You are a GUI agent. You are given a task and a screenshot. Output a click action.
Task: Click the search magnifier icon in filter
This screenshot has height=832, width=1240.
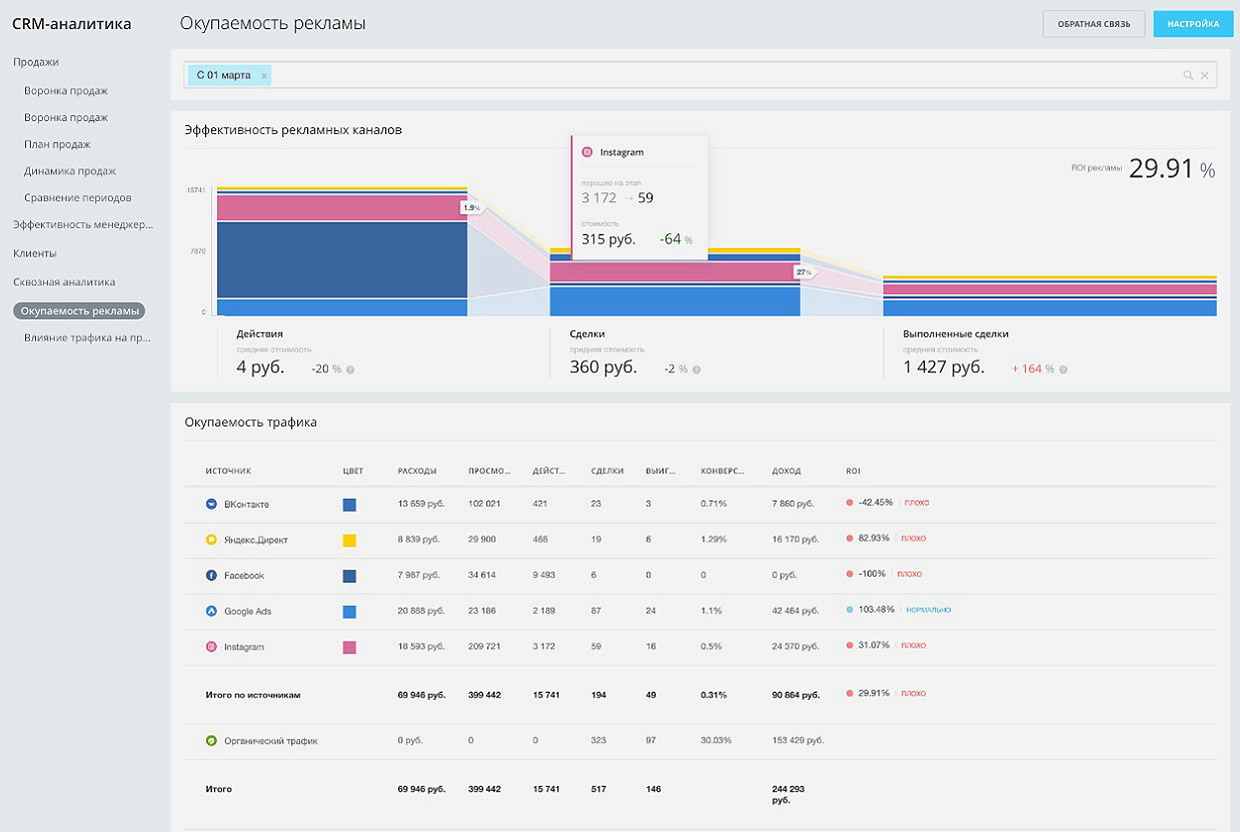pos(1188,75)
